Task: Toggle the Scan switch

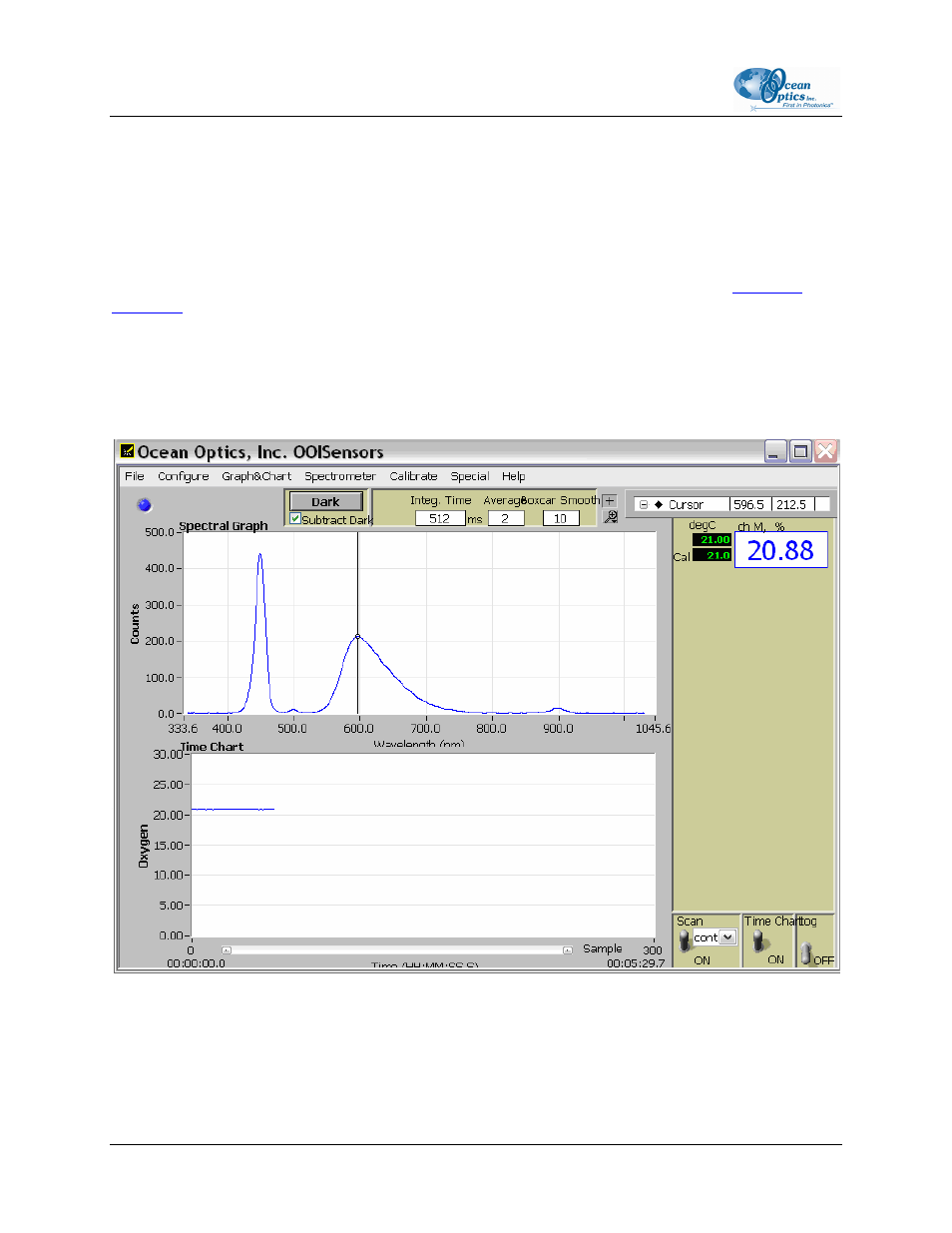Action: [685, 940]
